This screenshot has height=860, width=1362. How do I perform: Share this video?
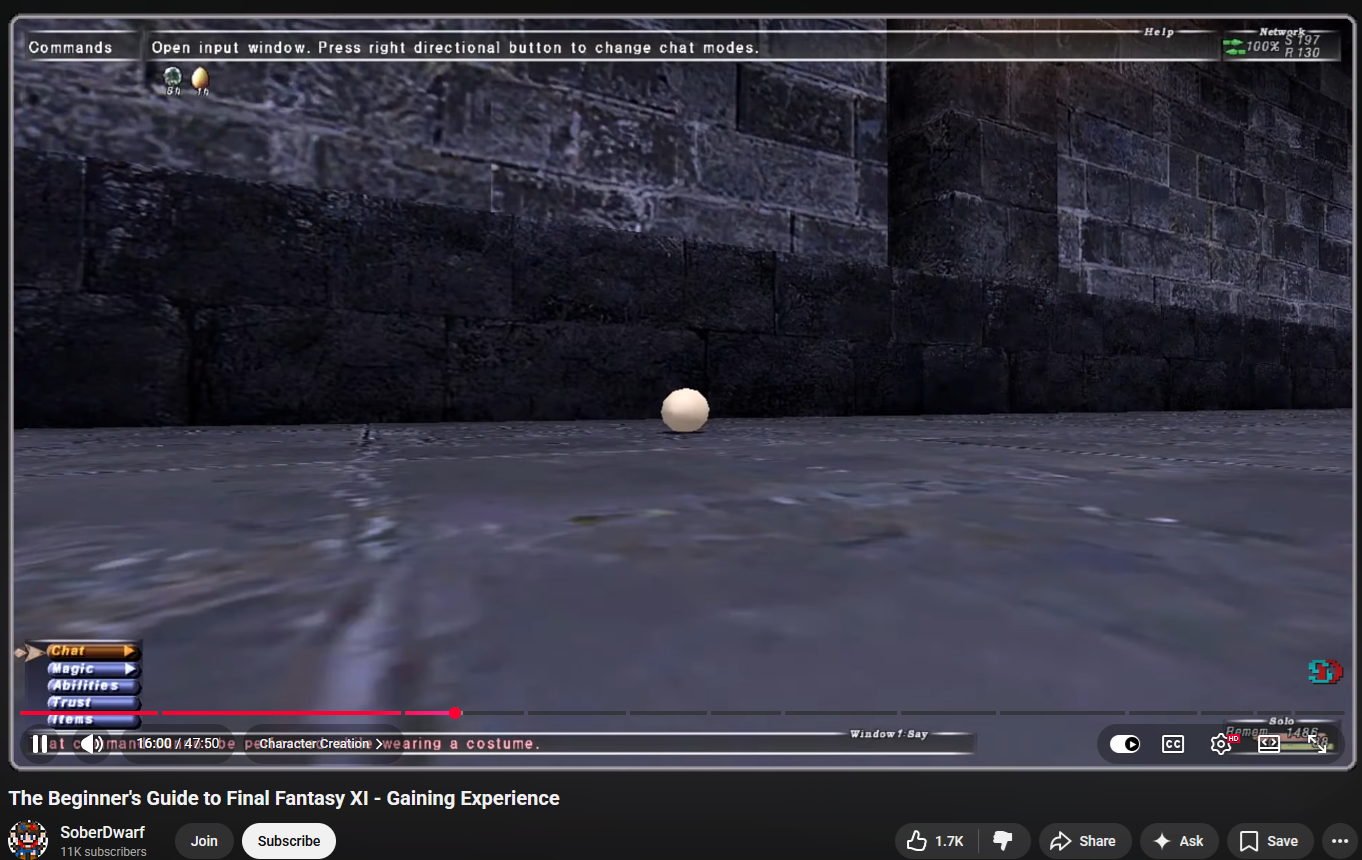(1085, 841)
